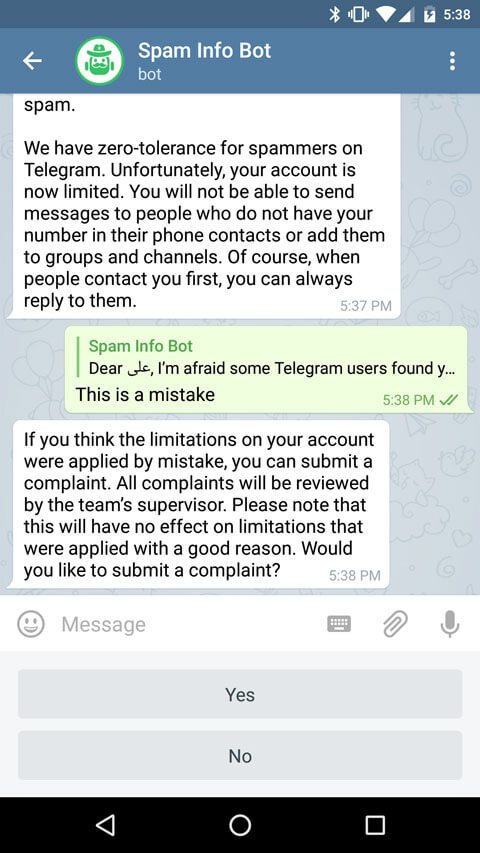480x853 pixels.
Task: Click the Yes reply button
Action: pos(240,694)
